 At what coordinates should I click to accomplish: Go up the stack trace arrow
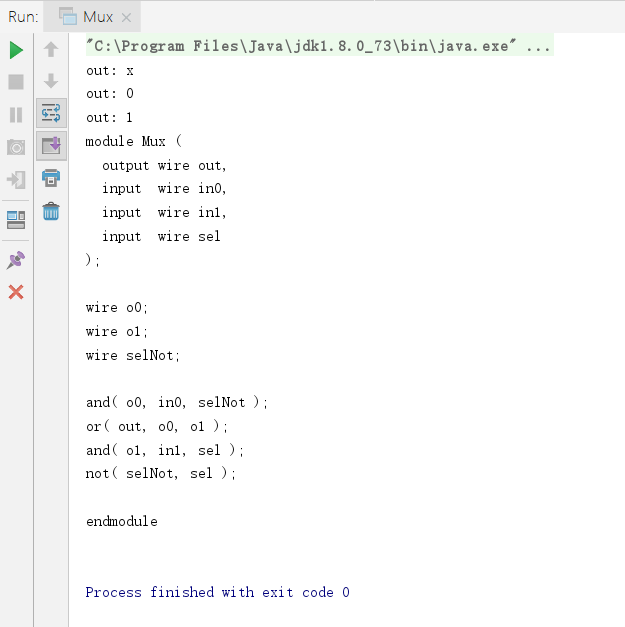51,50
